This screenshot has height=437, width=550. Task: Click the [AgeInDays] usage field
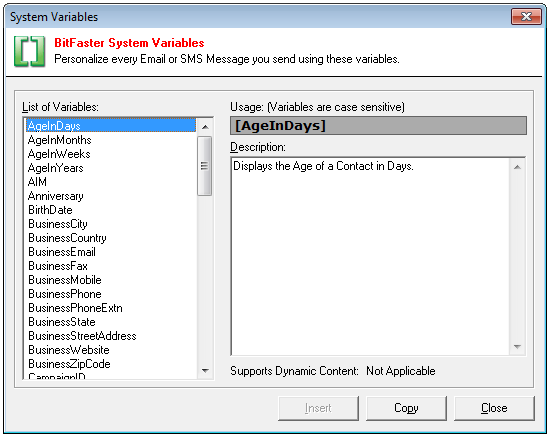378,126
